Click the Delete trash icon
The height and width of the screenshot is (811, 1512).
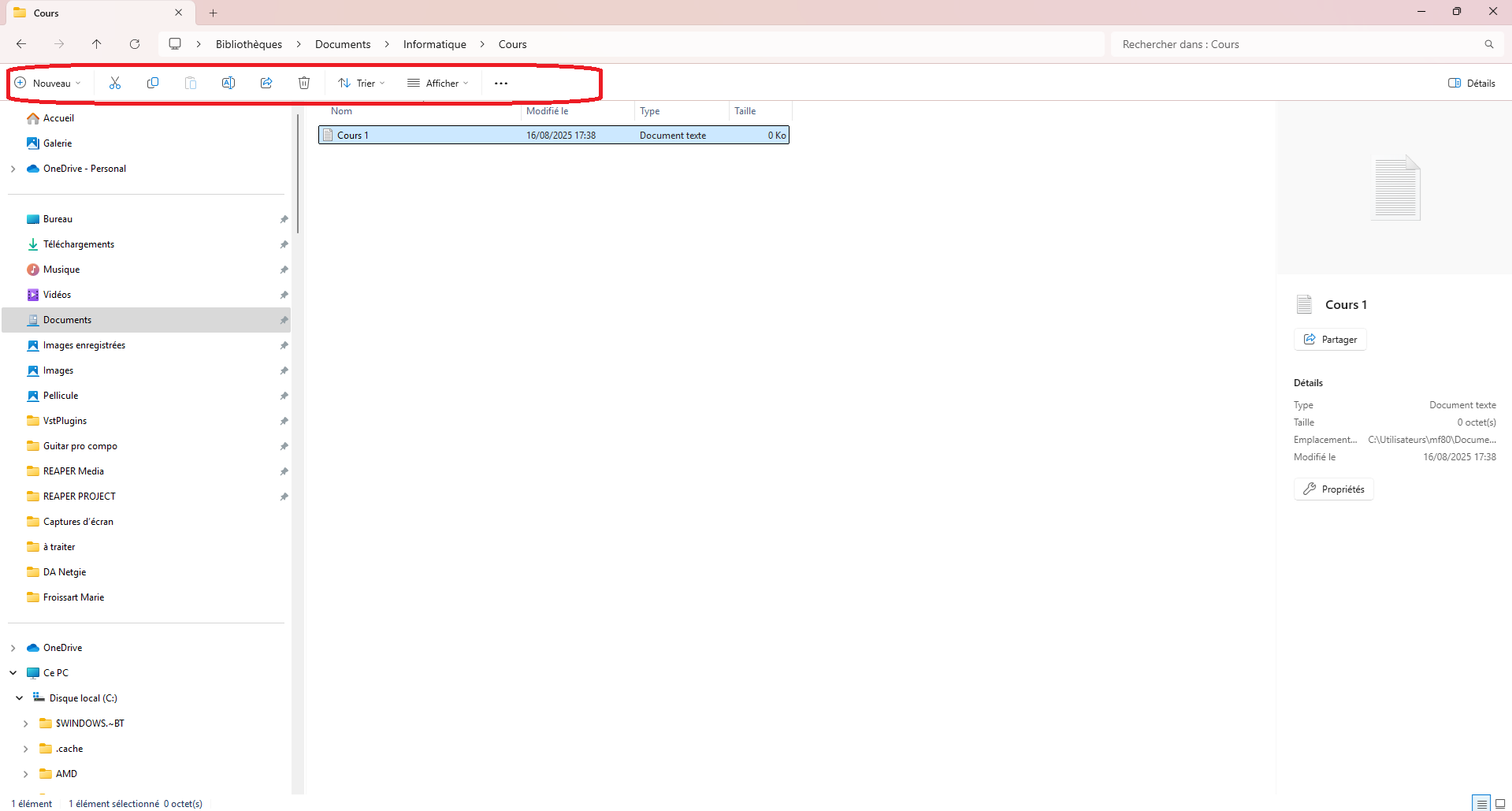coord(304,83)
